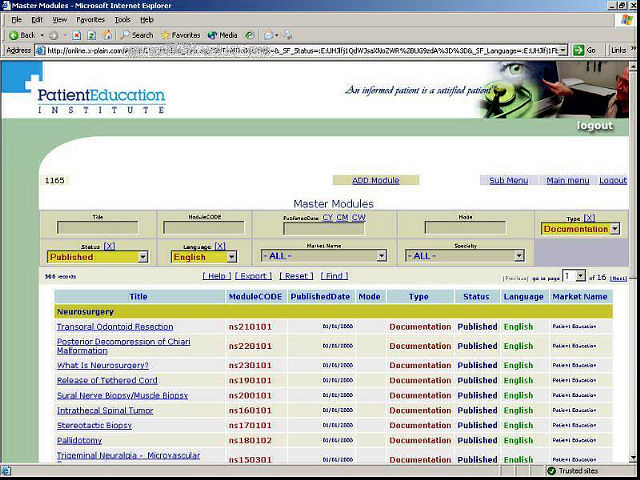This screenshot has width=640, height=480.
Task: Open the Favorites toolbar button
Action: coord(180,35)
